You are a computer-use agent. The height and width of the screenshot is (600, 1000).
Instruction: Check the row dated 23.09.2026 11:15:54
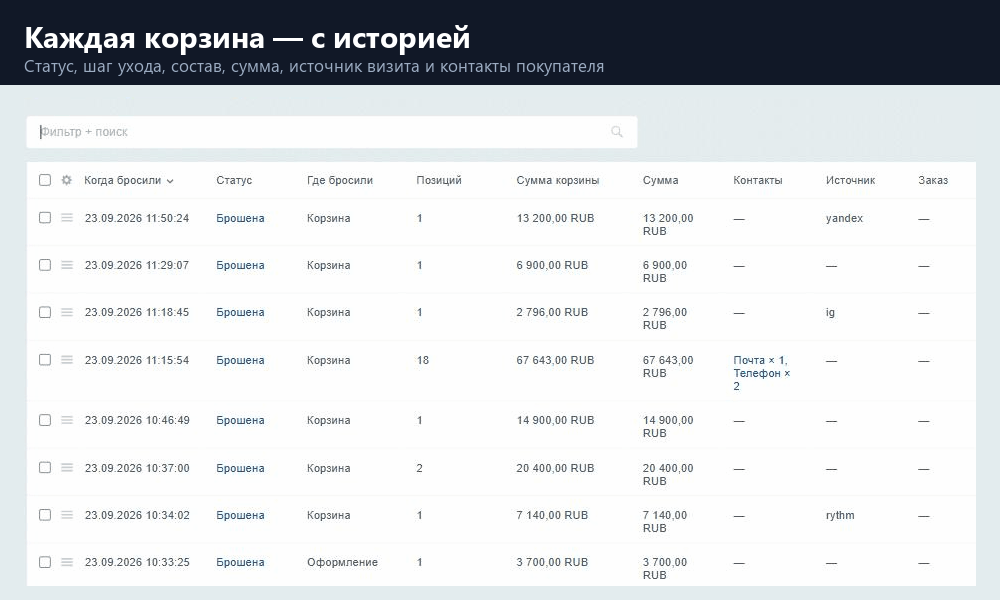click(x=45, y=360)
